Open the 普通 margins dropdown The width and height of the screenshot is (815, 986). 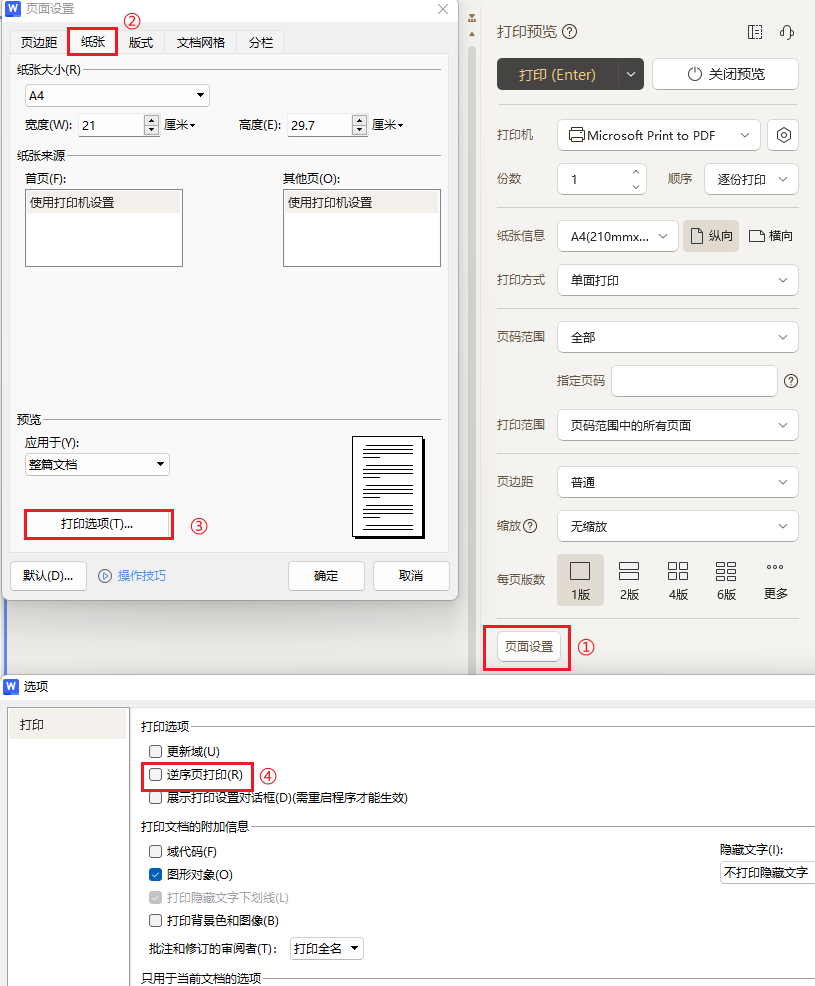(x=678, y=482)
